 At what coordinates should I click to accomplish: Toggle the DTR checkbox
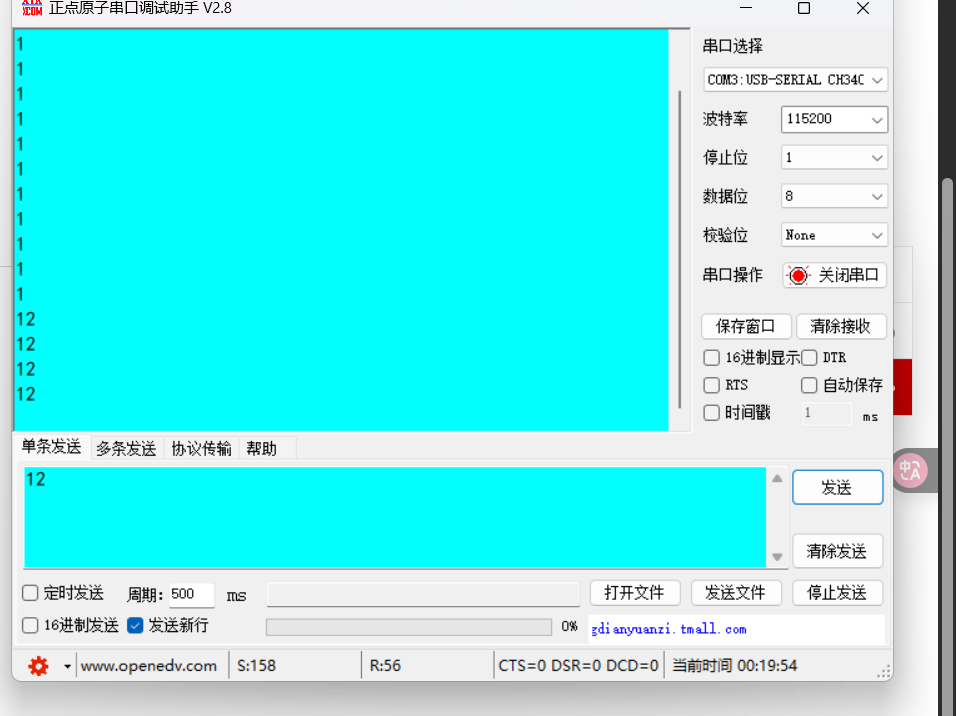[809, 357]
